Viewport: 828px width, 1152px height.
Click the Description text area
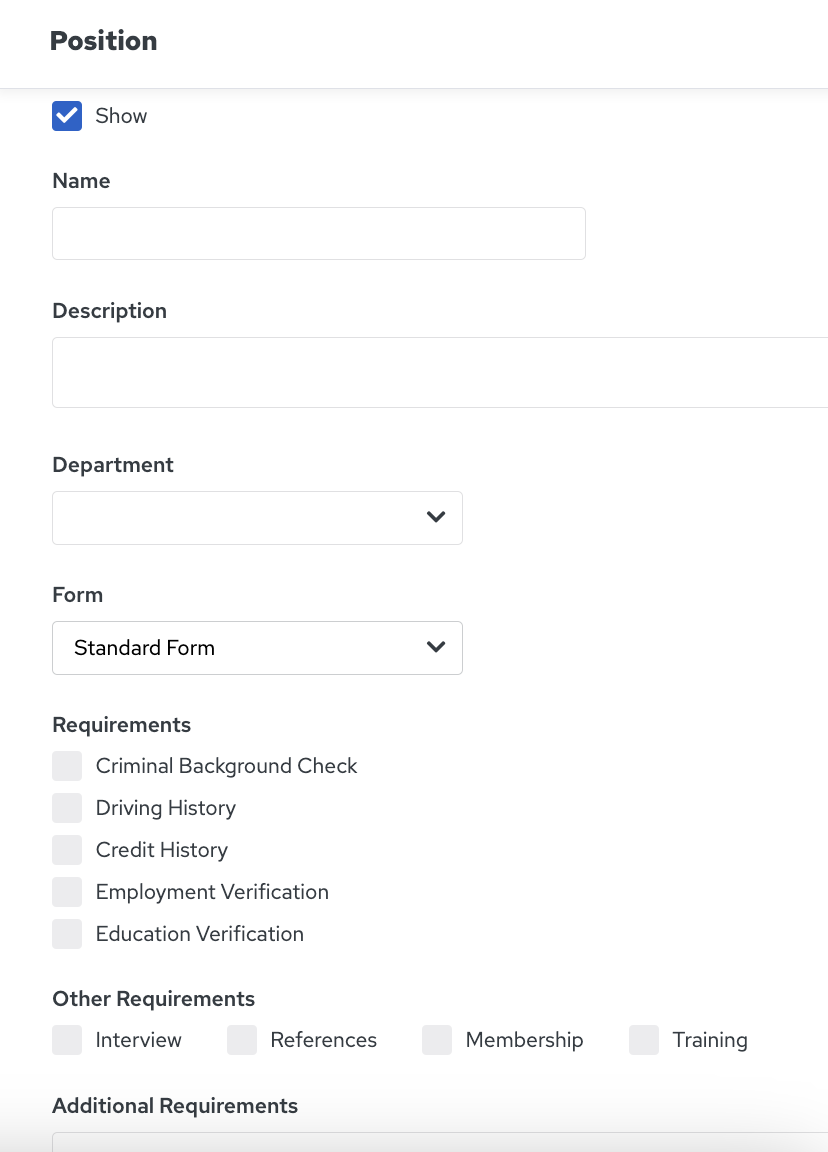[440, 372]
